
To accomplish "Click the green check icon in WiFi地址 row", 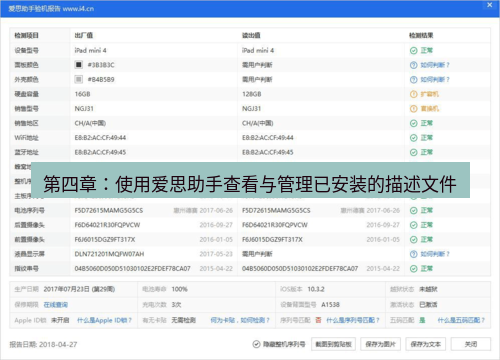I will pos(413,138).
